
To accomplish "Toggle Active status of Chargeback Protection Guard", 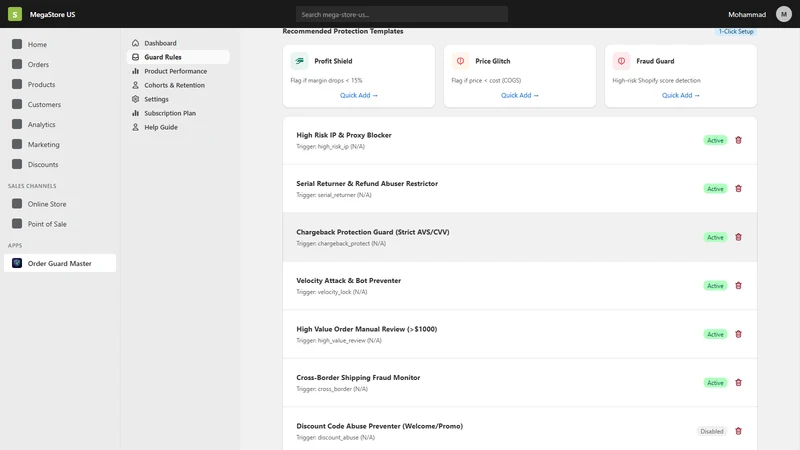I will [x=715, y=237].
